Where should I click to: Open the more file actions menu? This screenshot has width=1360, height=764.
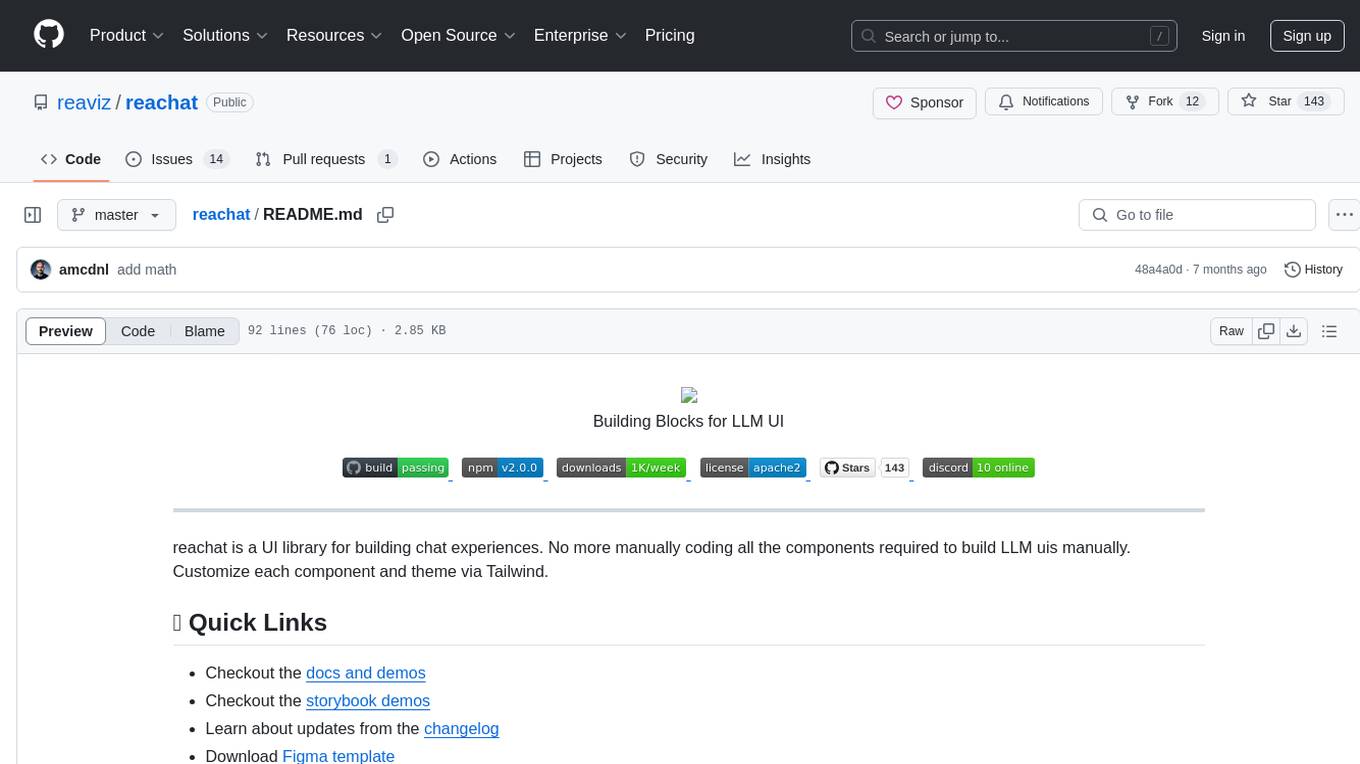(1344, 215)
